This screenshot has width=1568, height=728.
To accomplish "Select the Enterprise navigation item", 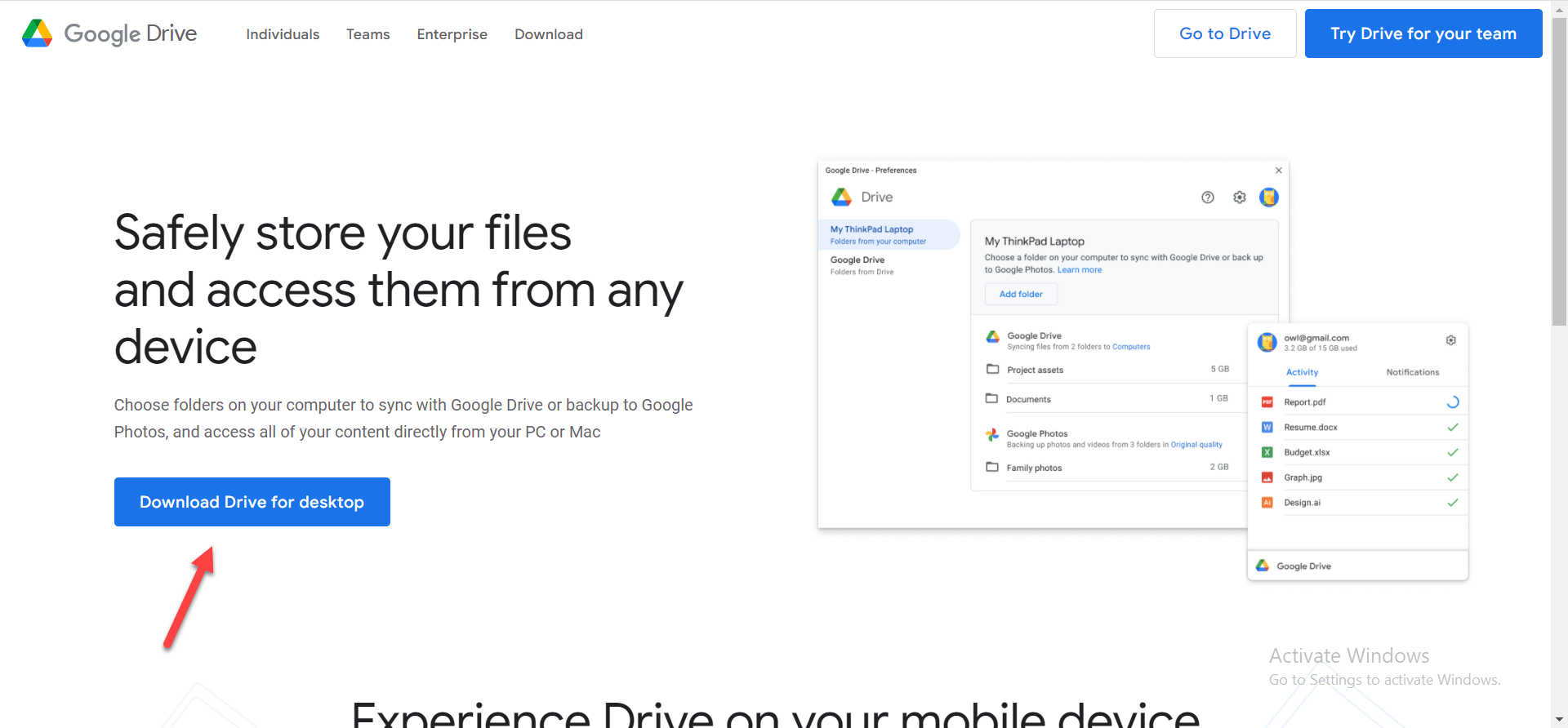I will [452, 34].
